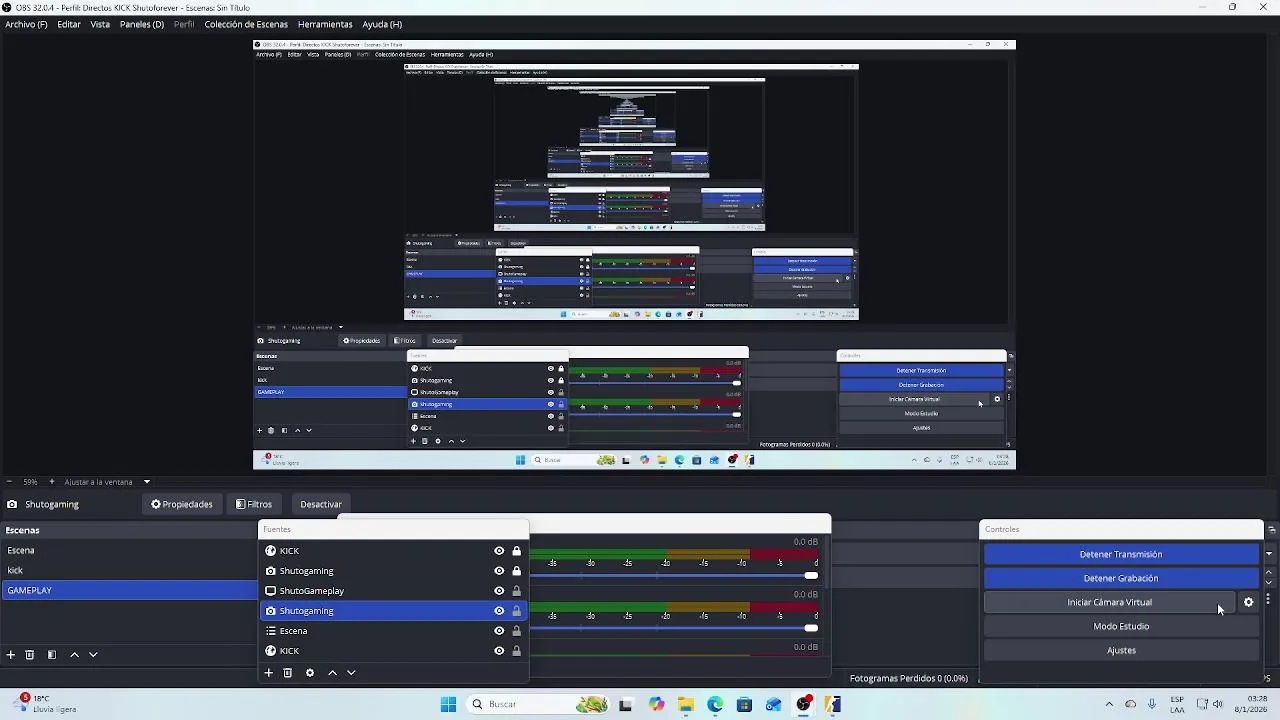Open Microsoft Store from the taskbar
The width and height of the screenshot is (1280, 720).
(744, 704)
